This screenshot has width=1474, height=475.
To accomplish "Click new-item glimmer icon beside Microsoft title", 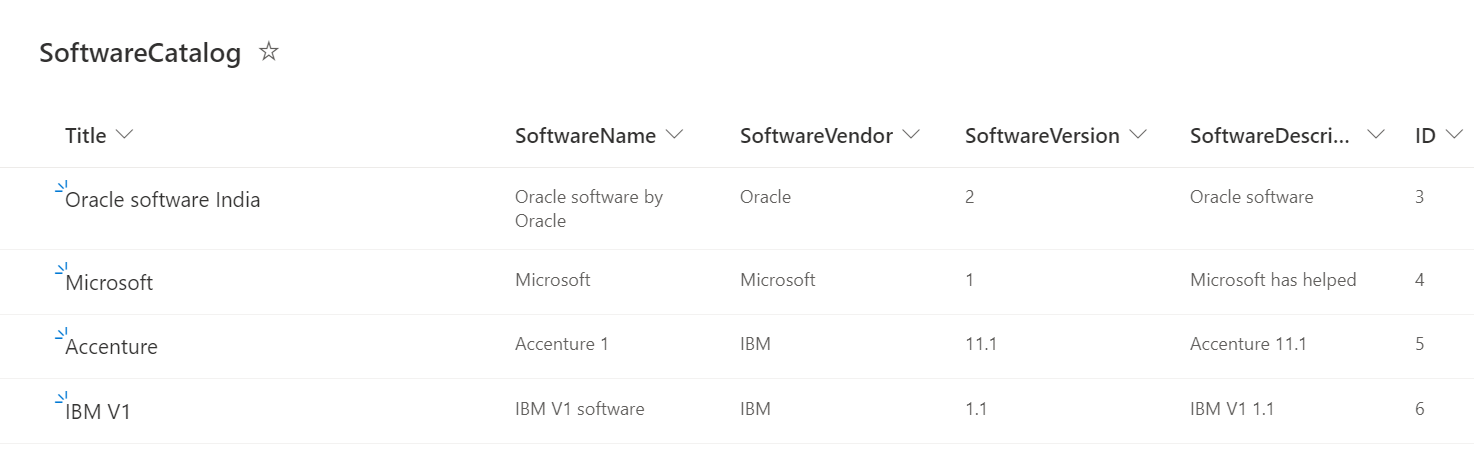I will coord(60,270).
